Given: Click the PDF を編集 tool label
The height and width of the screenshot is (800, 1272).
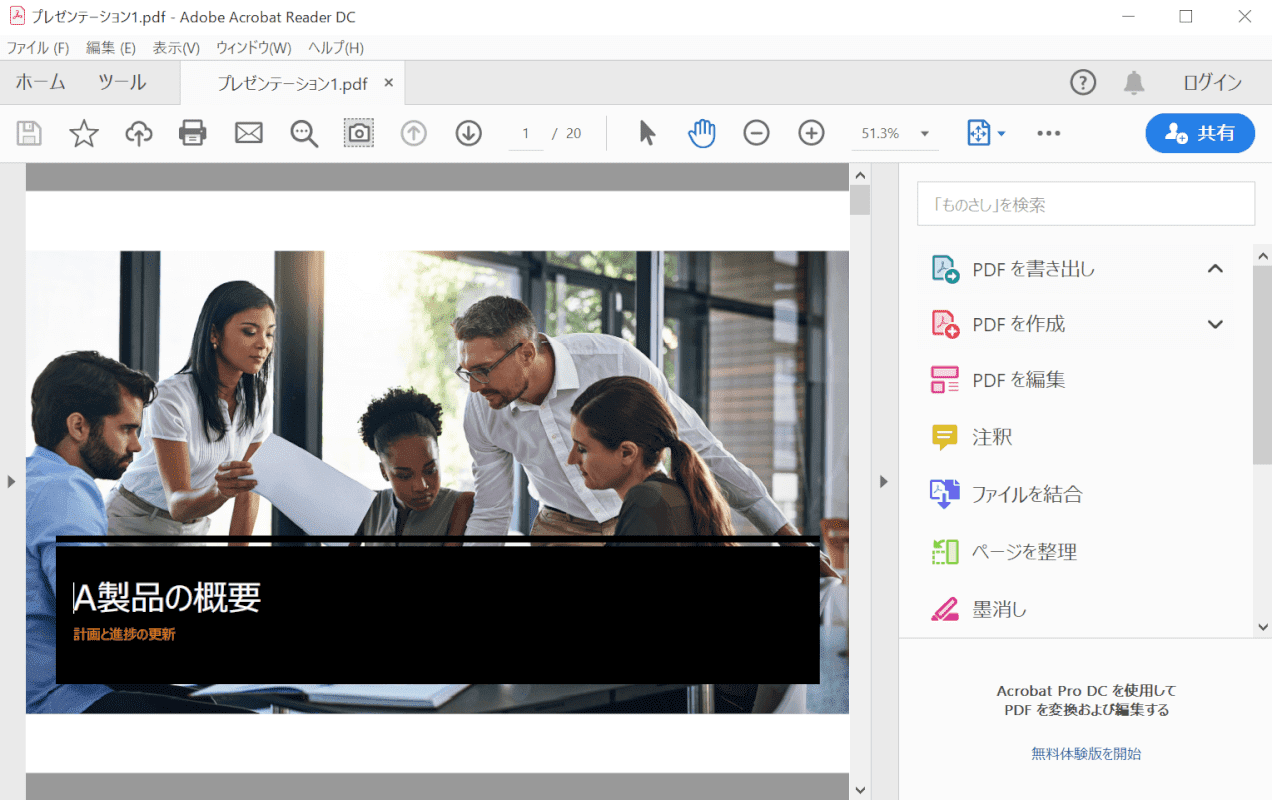Looking at the screenshot, I should pos(1019,380).
